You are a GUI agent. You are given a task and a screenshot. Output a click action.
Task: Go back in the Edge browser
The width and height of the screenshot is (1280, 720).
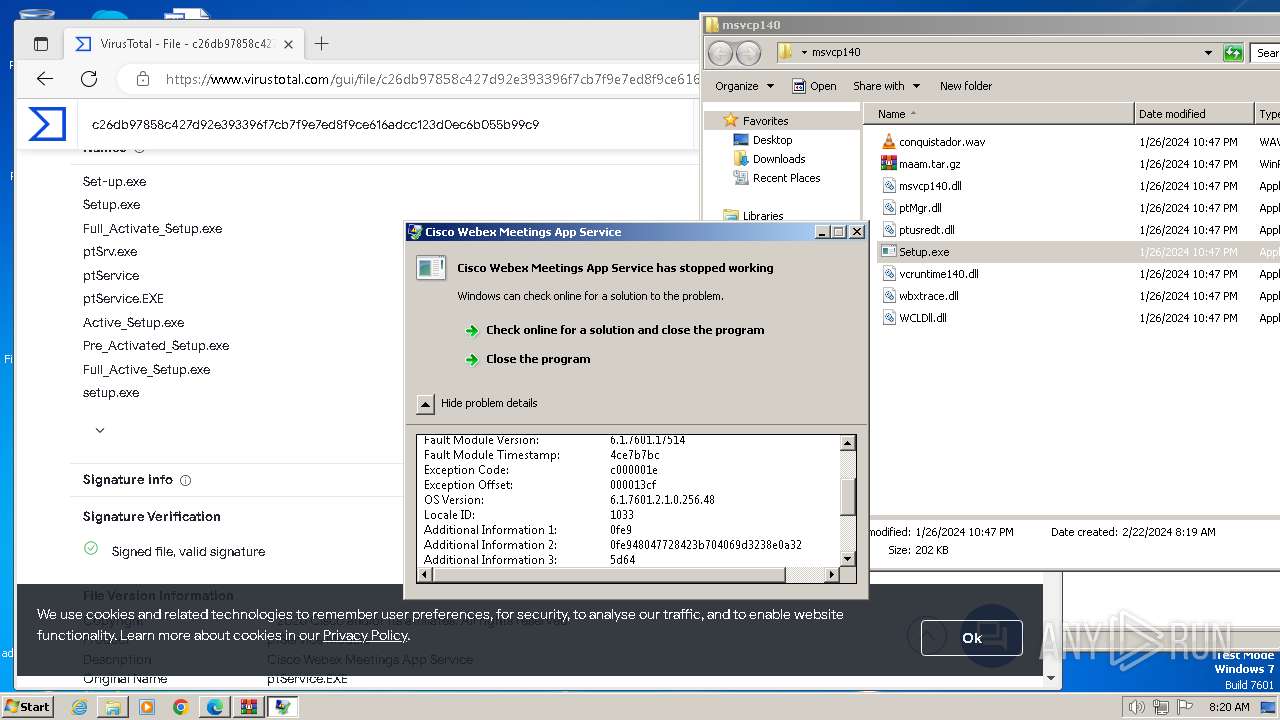pos(44,79)
